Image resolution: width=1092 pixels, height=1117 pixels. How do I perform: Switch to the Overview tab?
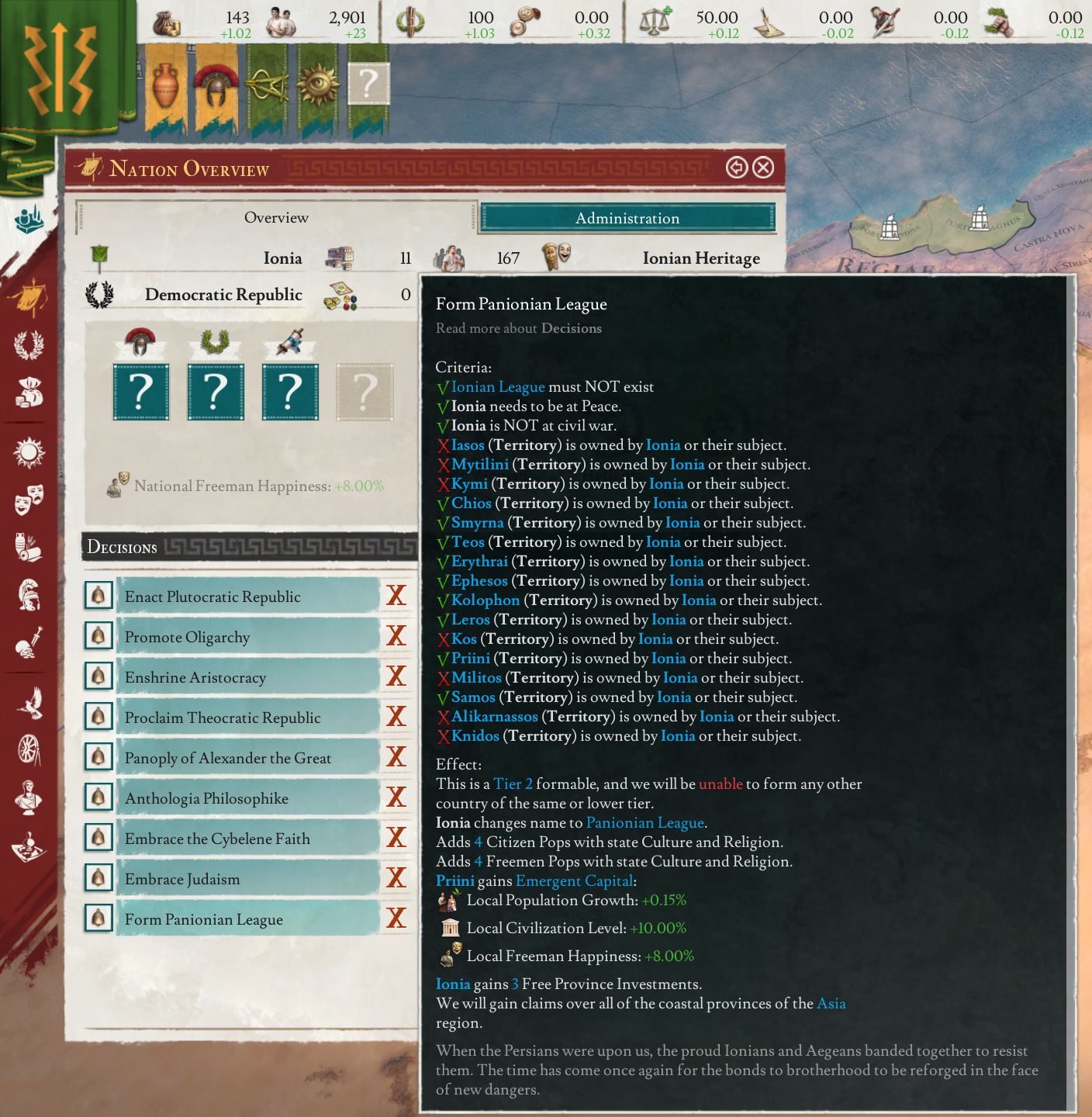tap(276, 218)
